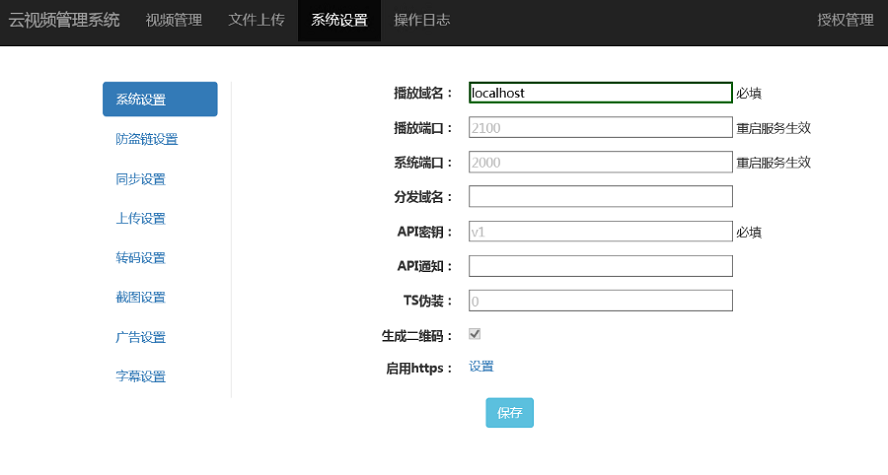888x475 pixels.
Task: Open the 操作日志 tab
Action: point(421,20)
